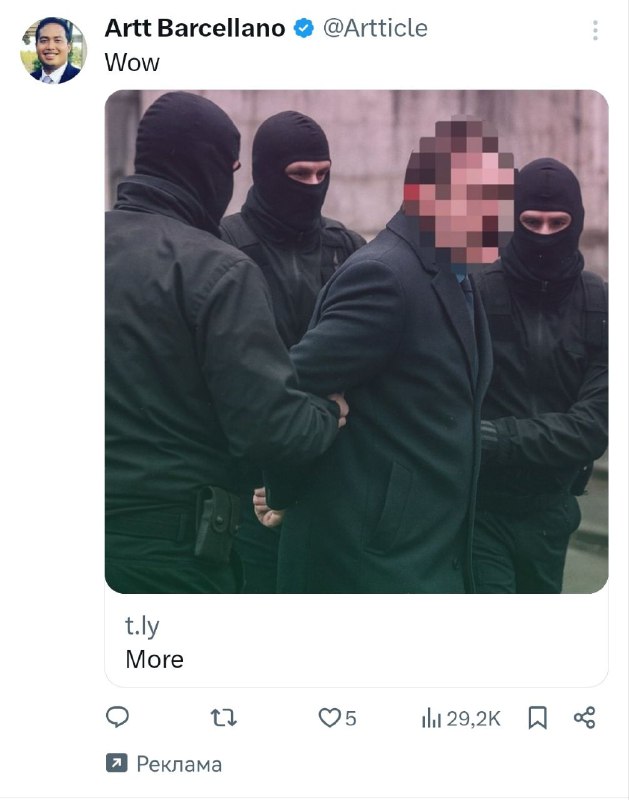Bookmark this post
The image size is (629, 800).
(x=538, y=718)
